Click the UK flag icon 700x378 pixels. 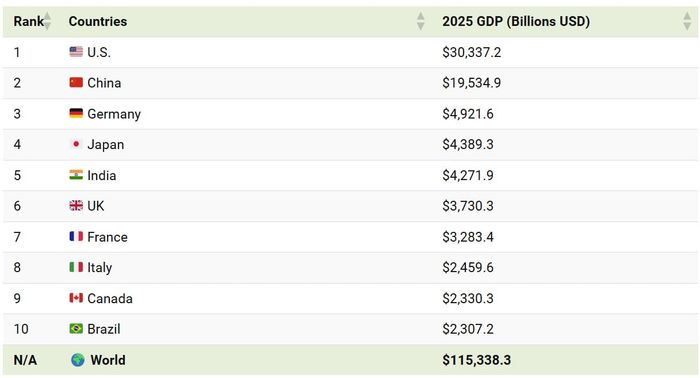point(76,205)
